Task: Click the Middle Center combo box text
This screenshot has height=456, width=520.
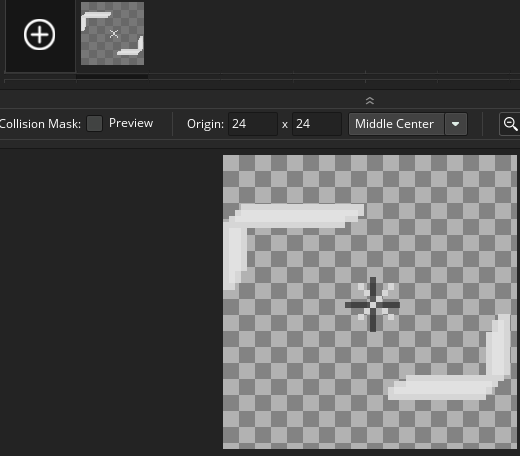Action: [x=394, y=124]
